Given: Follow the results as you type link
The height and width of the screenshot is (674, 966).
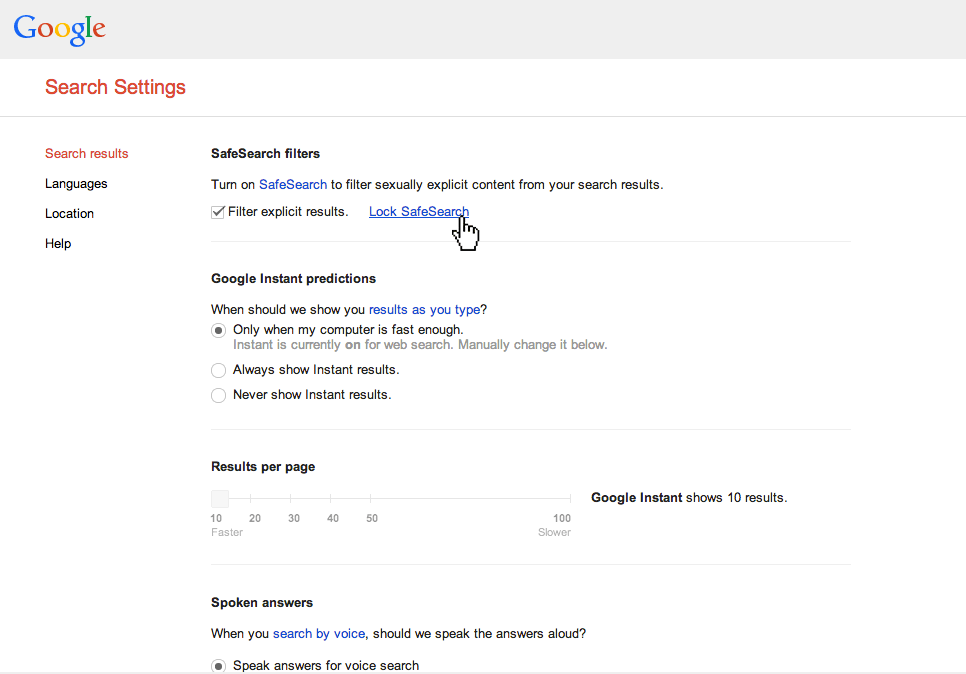Looking at the screenshot, I should pos(424,309).
